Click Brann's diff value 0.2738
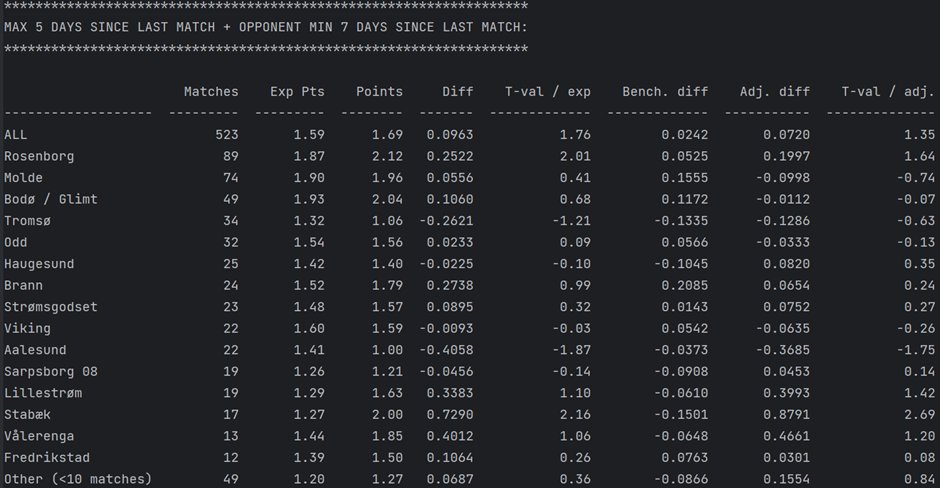Image resolution: width=940 pixels, height=488 pixels. point(450,286)
